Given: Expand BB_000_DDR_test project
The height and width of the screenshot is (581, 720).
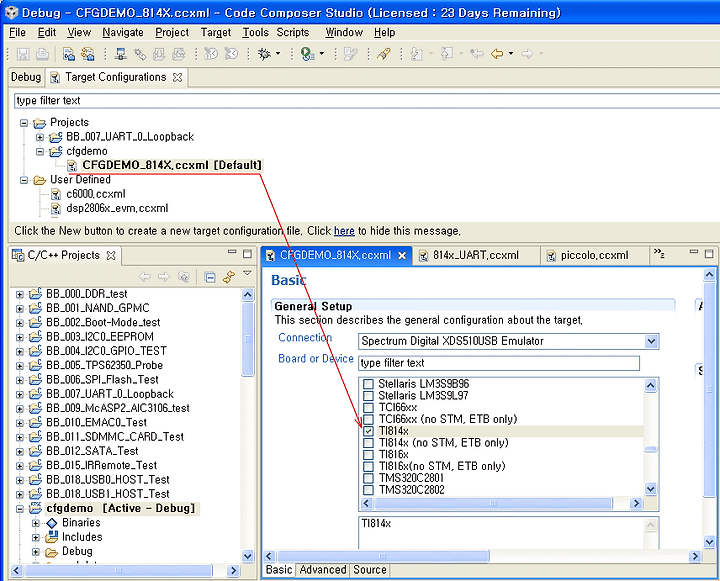Looking at the screenshot, I should click(x=20, y=294).
